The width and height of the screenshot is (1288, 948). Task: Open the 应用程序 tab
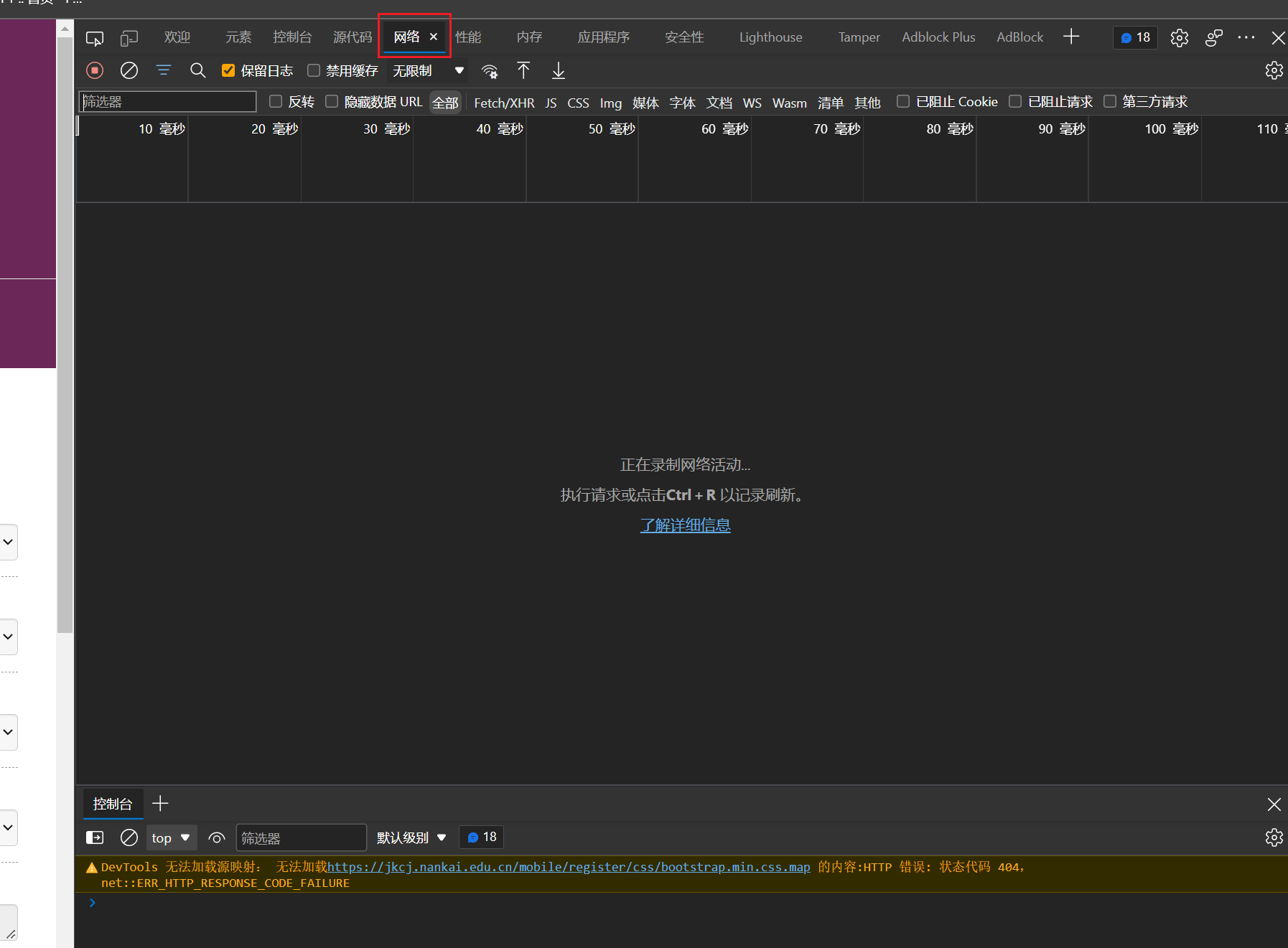point(604,37)
